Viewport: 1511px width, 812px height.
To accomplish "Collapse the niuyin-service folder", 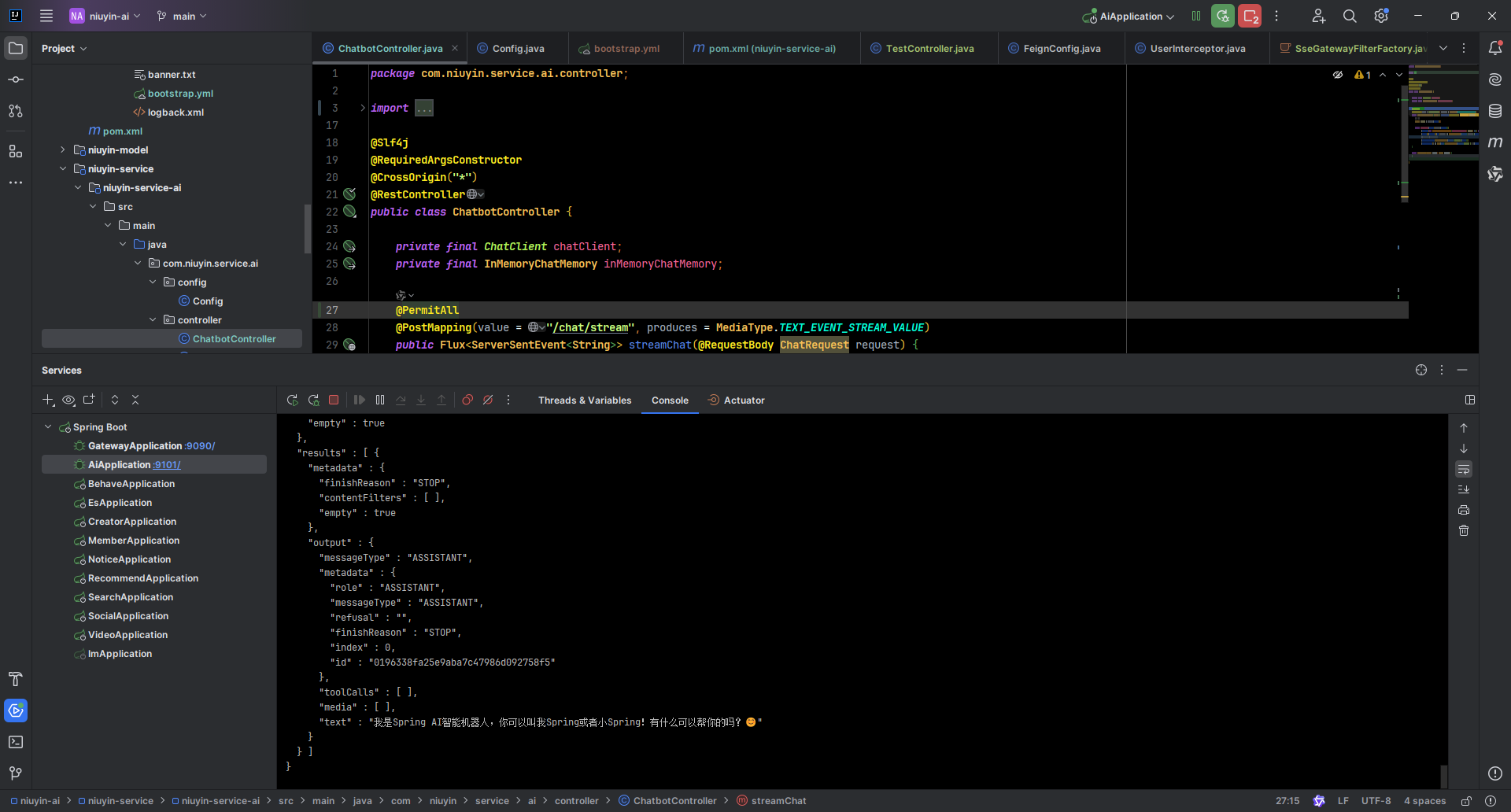I will 63,168.
